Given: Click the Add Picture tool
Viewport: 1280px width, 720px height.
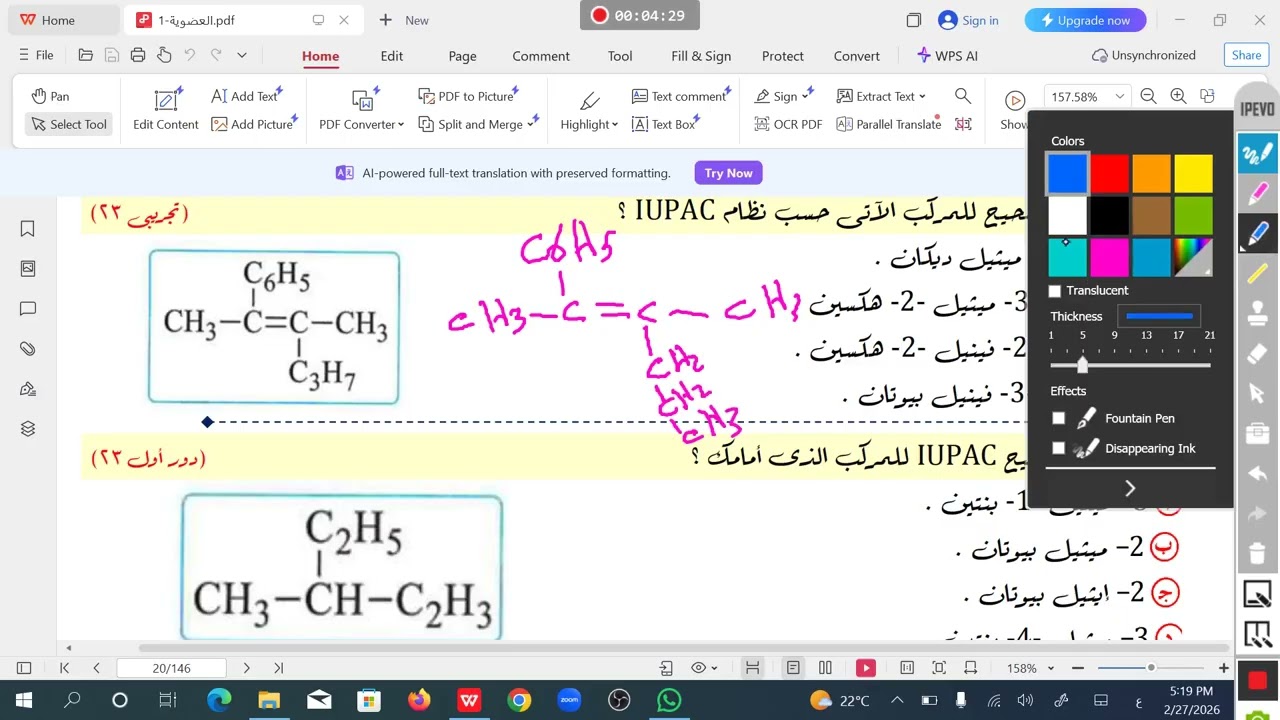Looking at the screenshot, I should click(x=252, y=124).
